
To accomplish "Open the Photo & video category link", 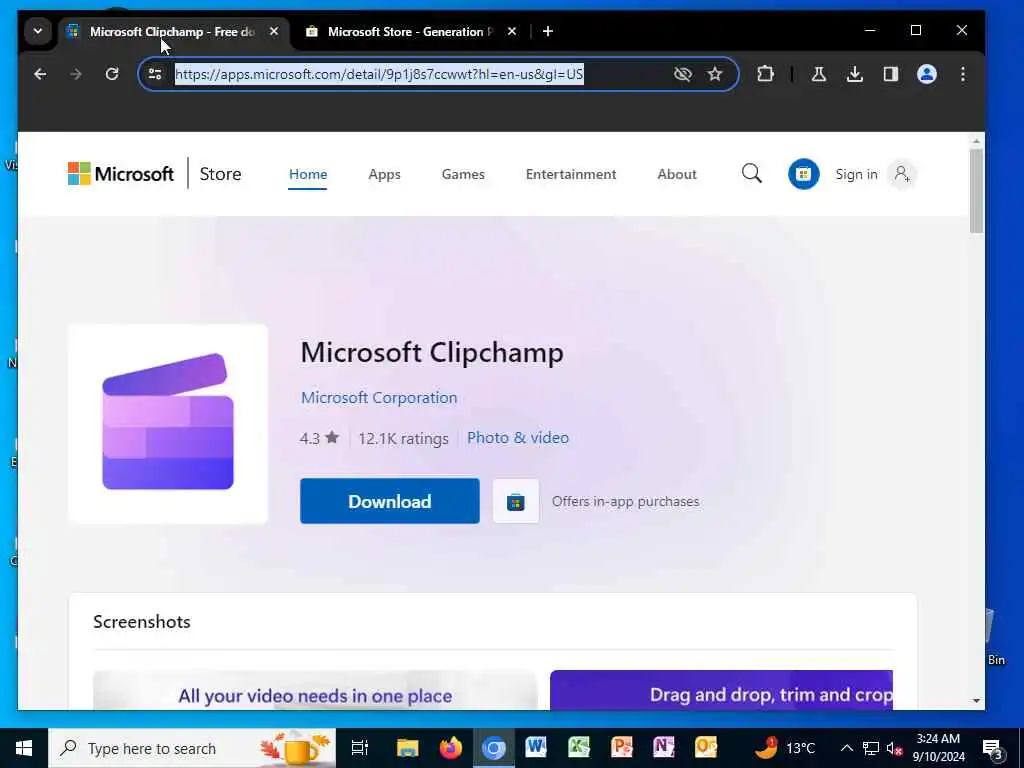I will [x=518, y=438].
